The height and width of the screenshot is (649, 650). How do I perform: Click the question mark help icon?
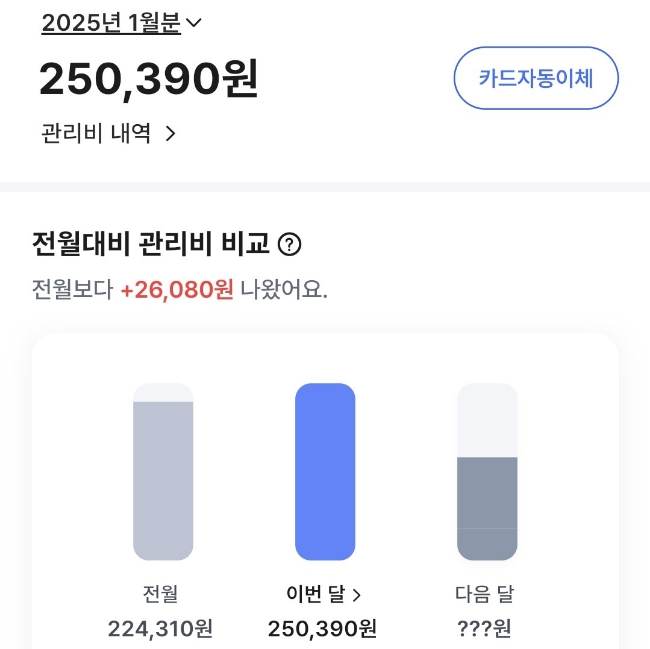289,243
